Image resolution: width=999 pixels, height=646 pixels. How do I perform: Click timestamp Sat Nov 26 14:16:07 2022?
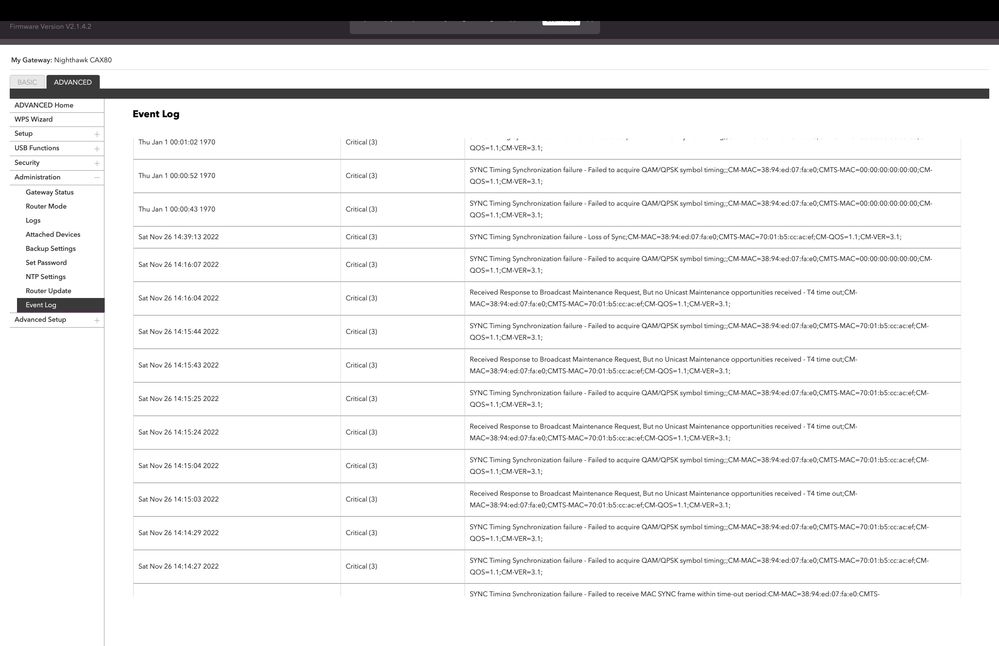(178, 264)
